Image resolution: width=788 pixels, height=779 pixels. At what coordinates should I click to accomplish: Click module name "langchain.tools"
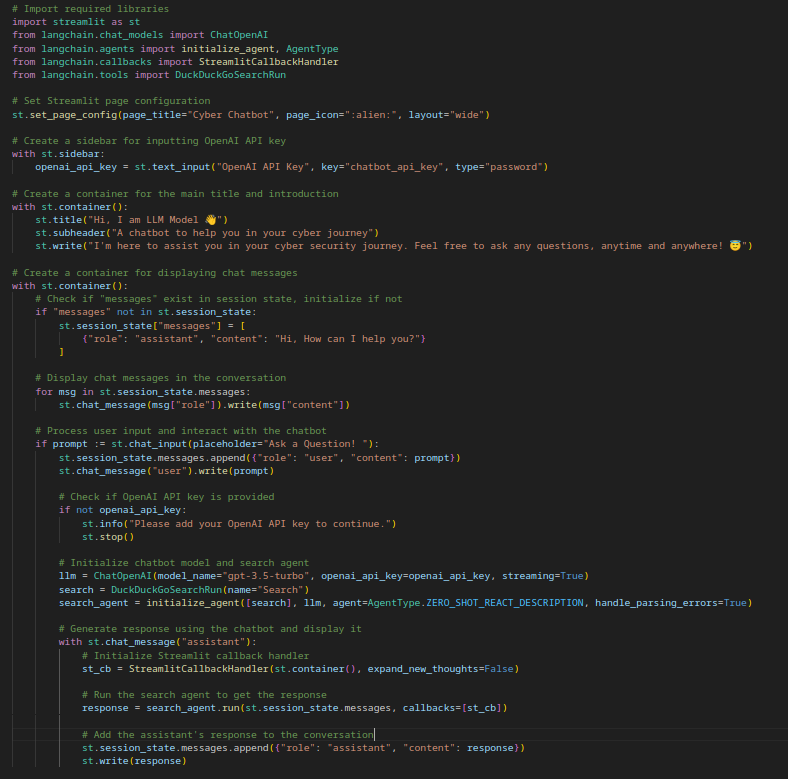84,75
